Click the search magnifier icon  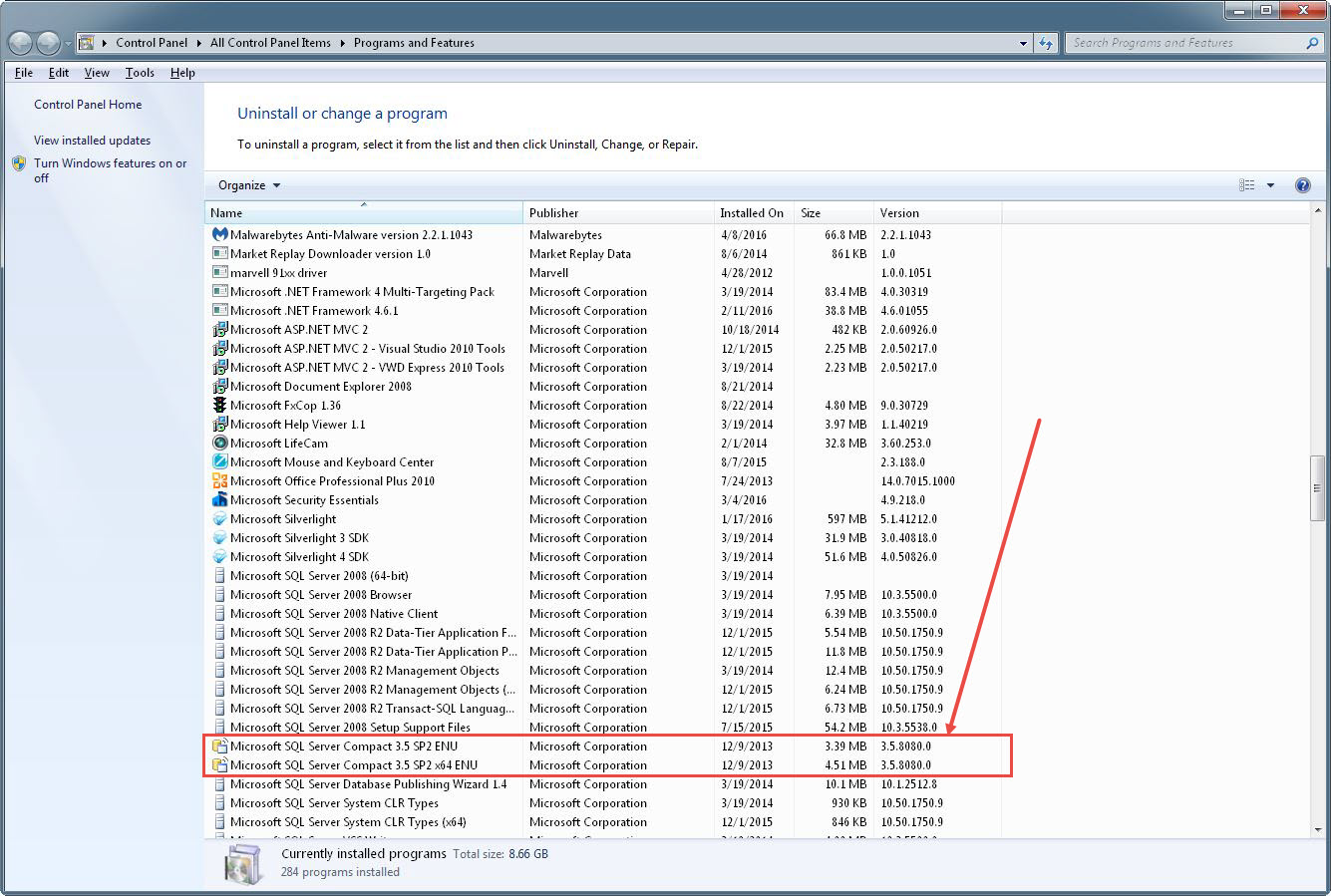coord(1312,43)
